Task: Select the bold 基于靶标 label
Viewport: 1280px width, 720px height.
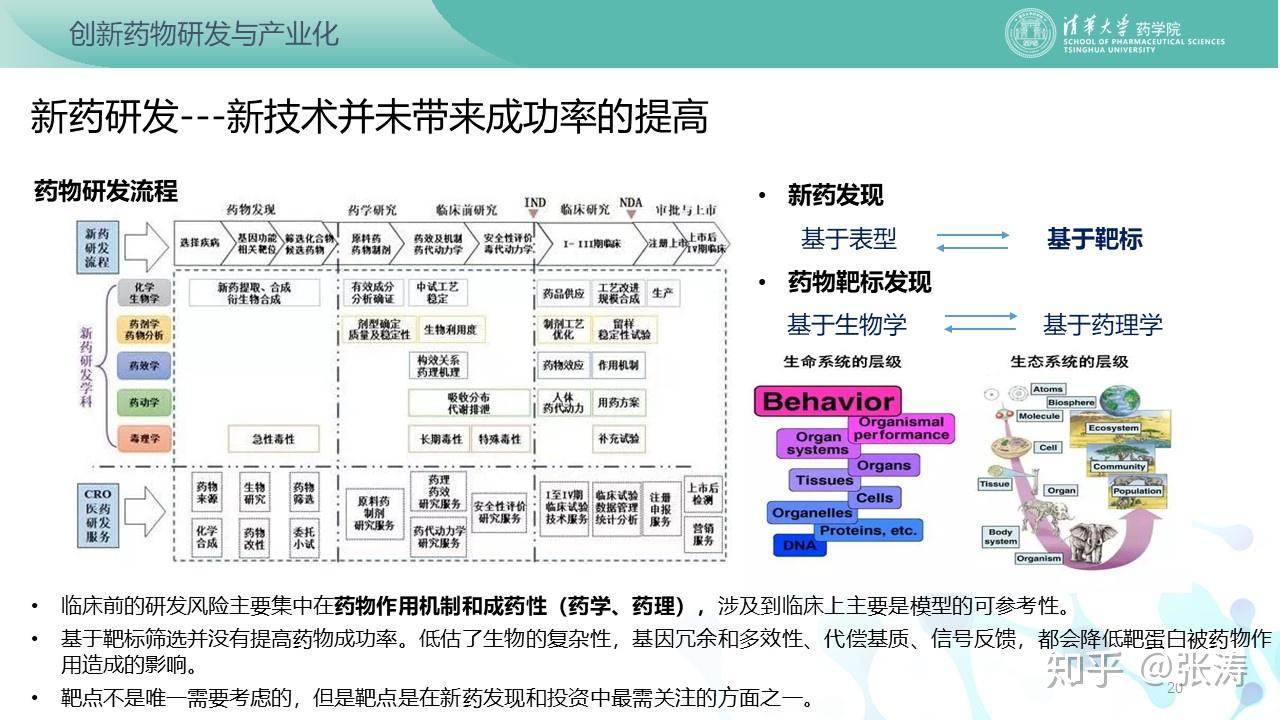Action: click(x=1094, y=239)
